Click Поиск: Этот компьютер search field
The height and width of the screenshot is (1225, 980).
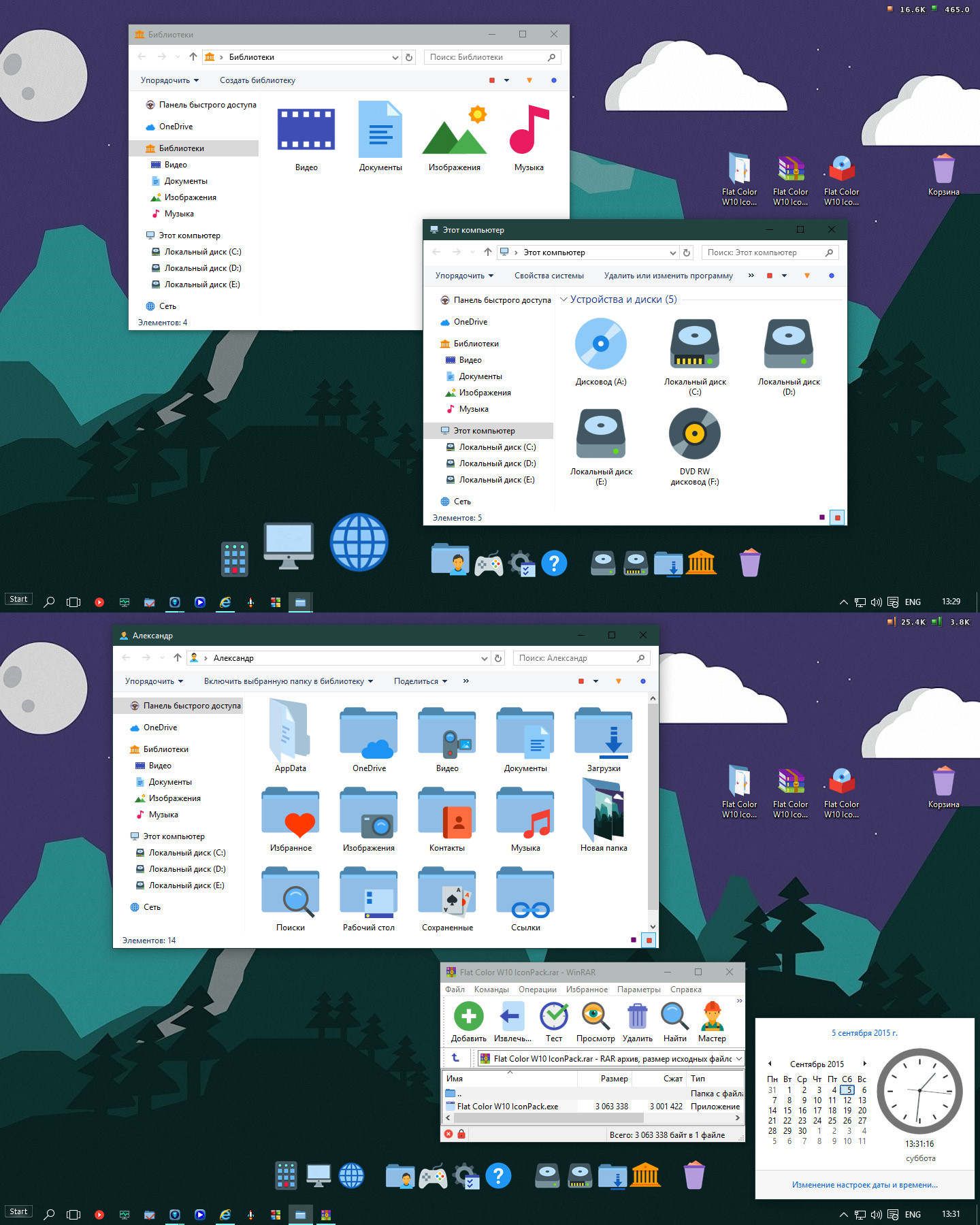tap(770, 252)
